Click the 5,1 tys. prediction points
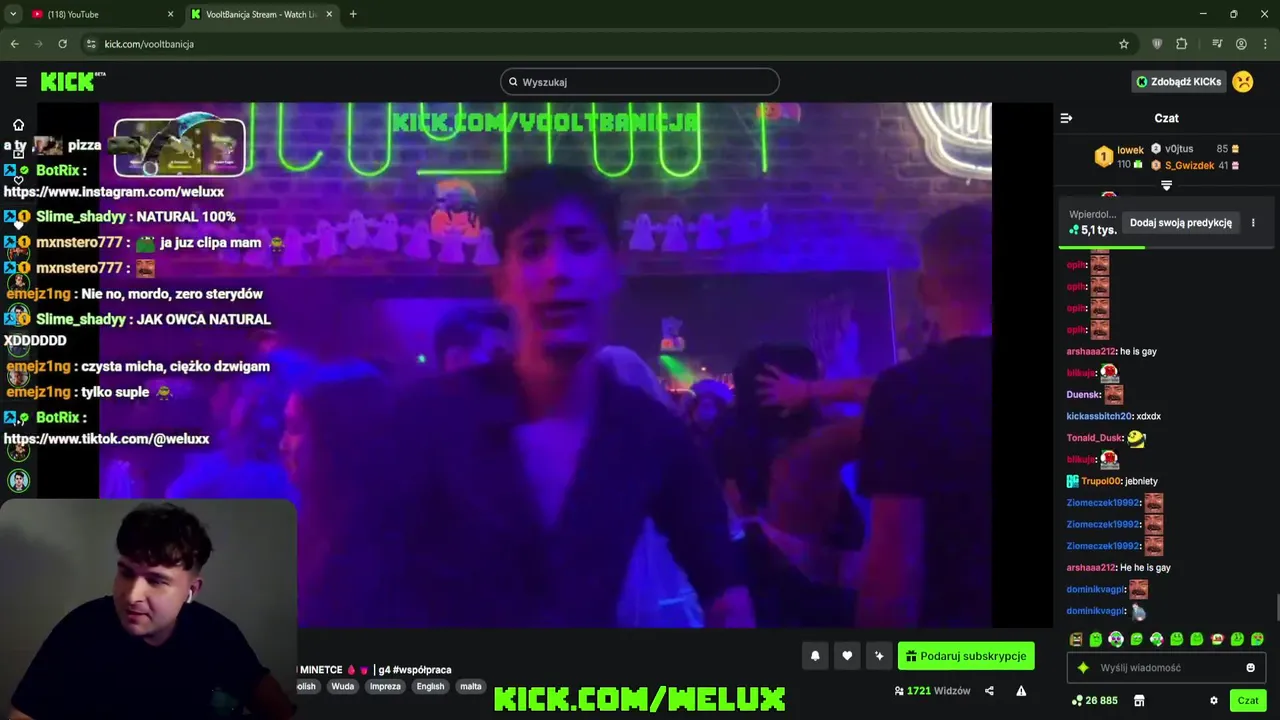 (1092, 230)
